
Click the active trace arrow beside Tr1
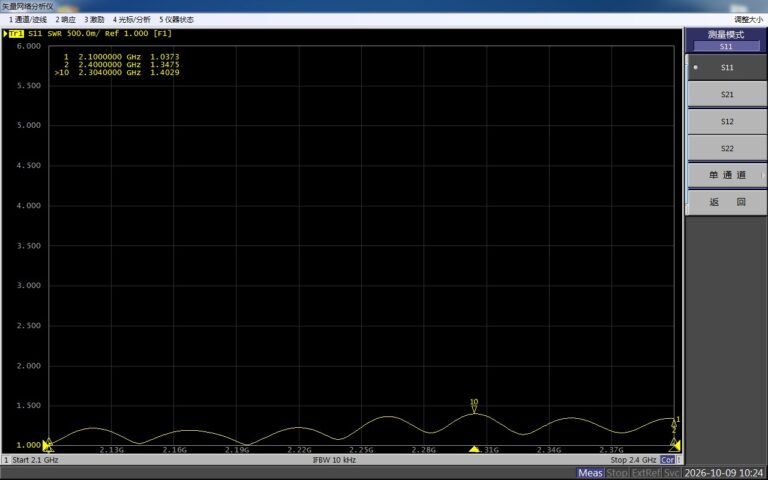click(x=5, y=34)
